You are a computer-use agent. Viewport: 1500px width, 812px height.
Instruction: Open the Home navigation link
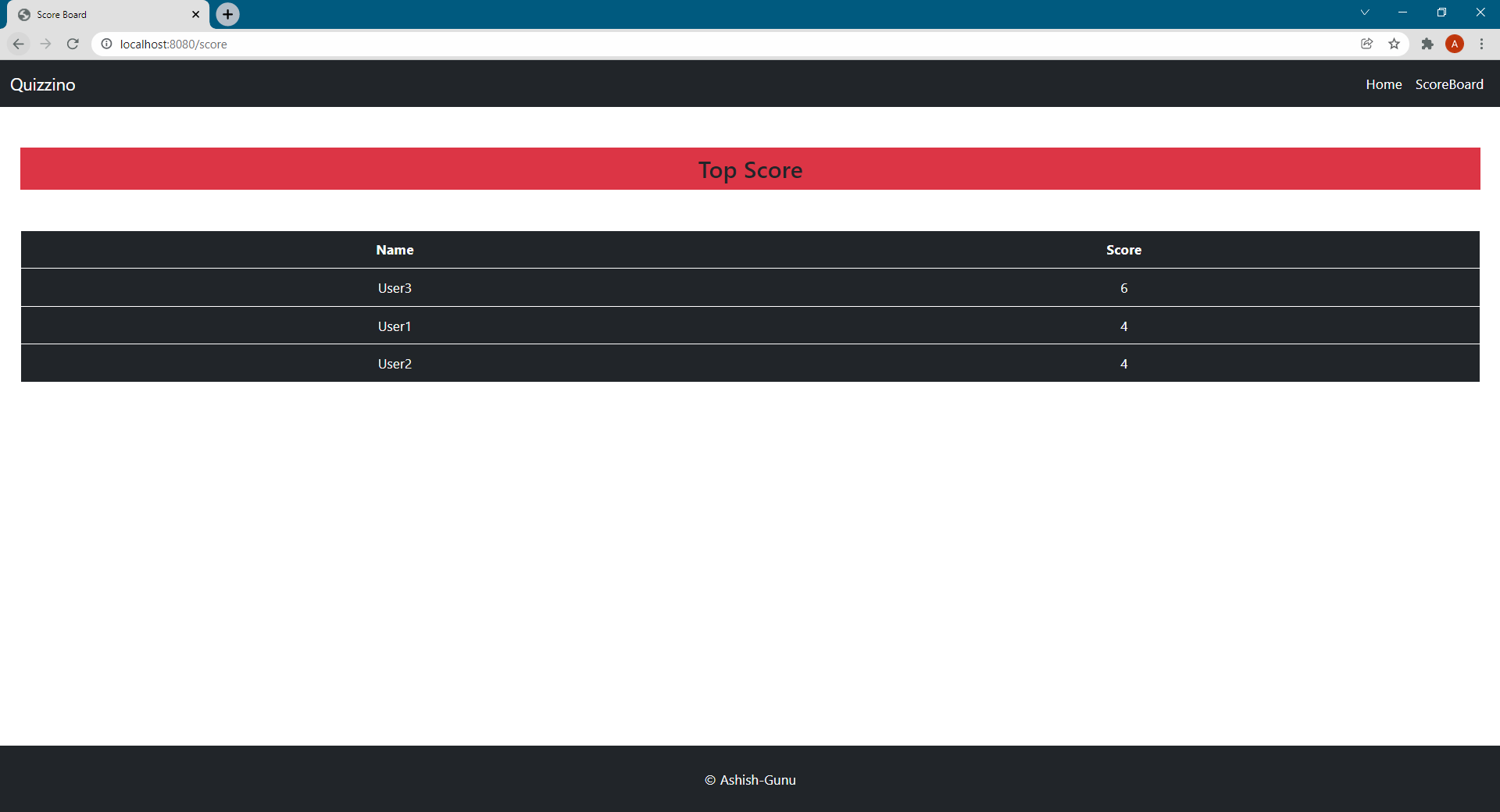point(1383,84)
